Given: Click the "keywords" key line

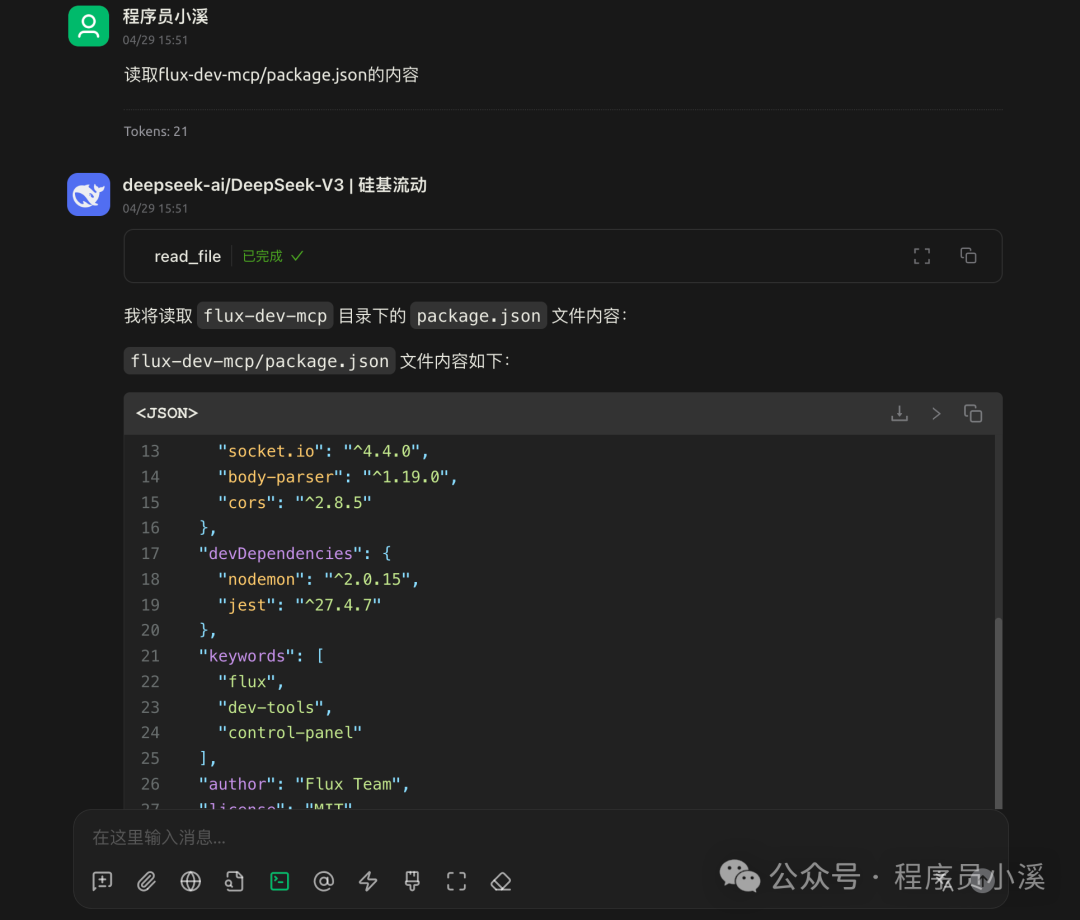Looking at the screenshot, I should tap(262, 656).
